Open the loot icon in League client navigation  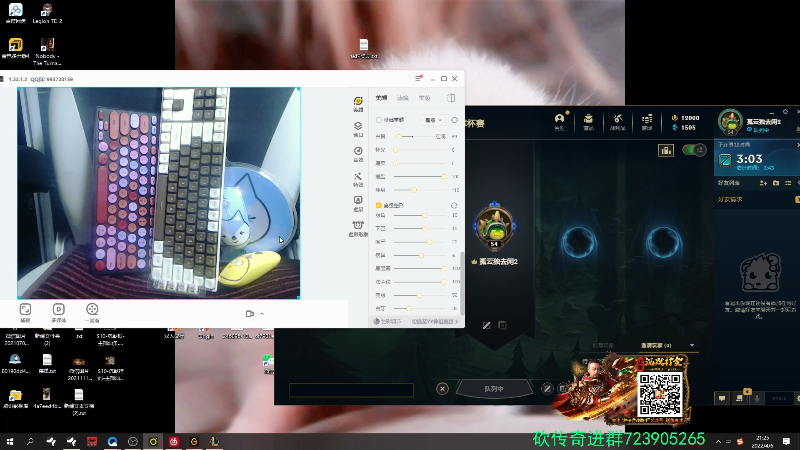(x=617, y=122)
